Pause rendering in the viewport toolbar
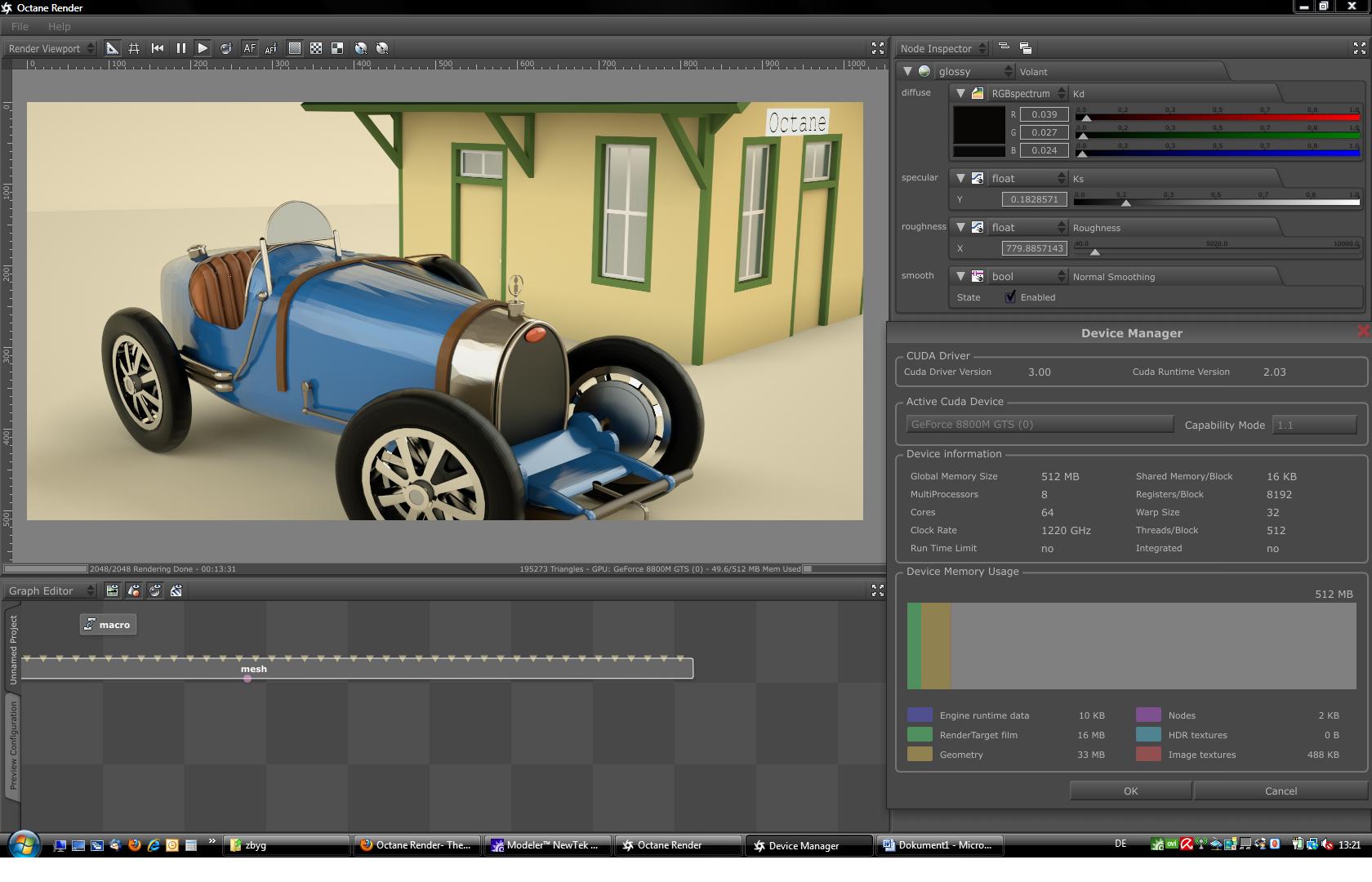 pyautogui.click(x=180, y=48)
